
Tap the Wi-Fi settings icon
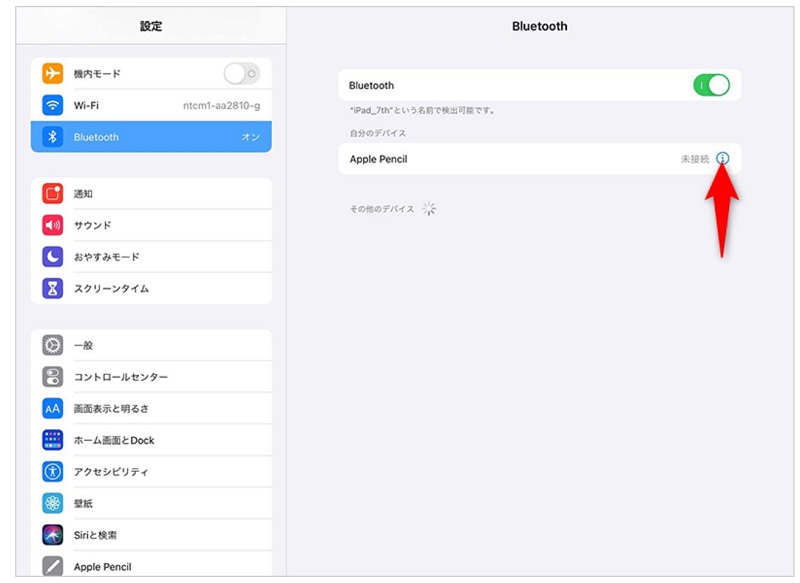pos(53,105)
